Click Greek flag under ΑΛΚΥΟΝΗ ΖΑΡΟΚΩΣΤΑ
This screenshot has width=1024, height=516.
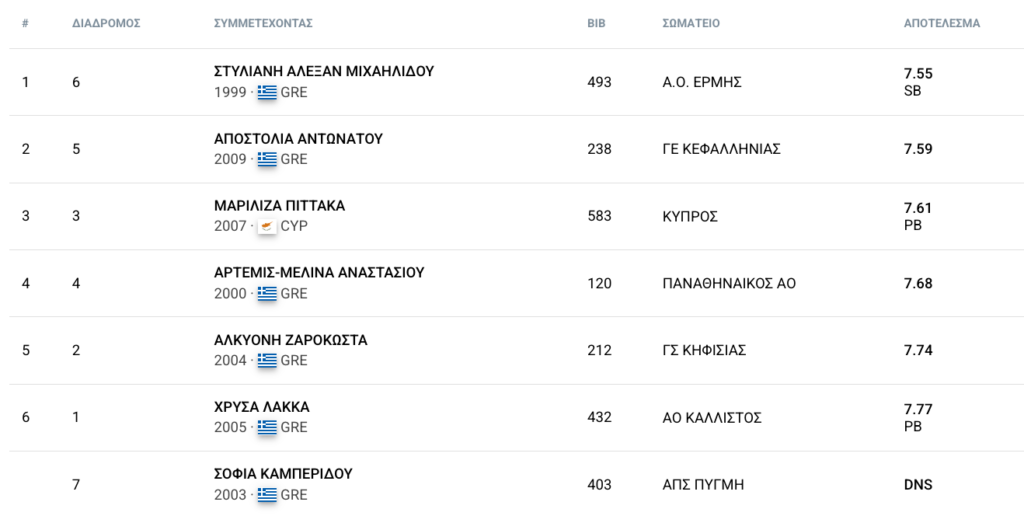coord(267,361)
